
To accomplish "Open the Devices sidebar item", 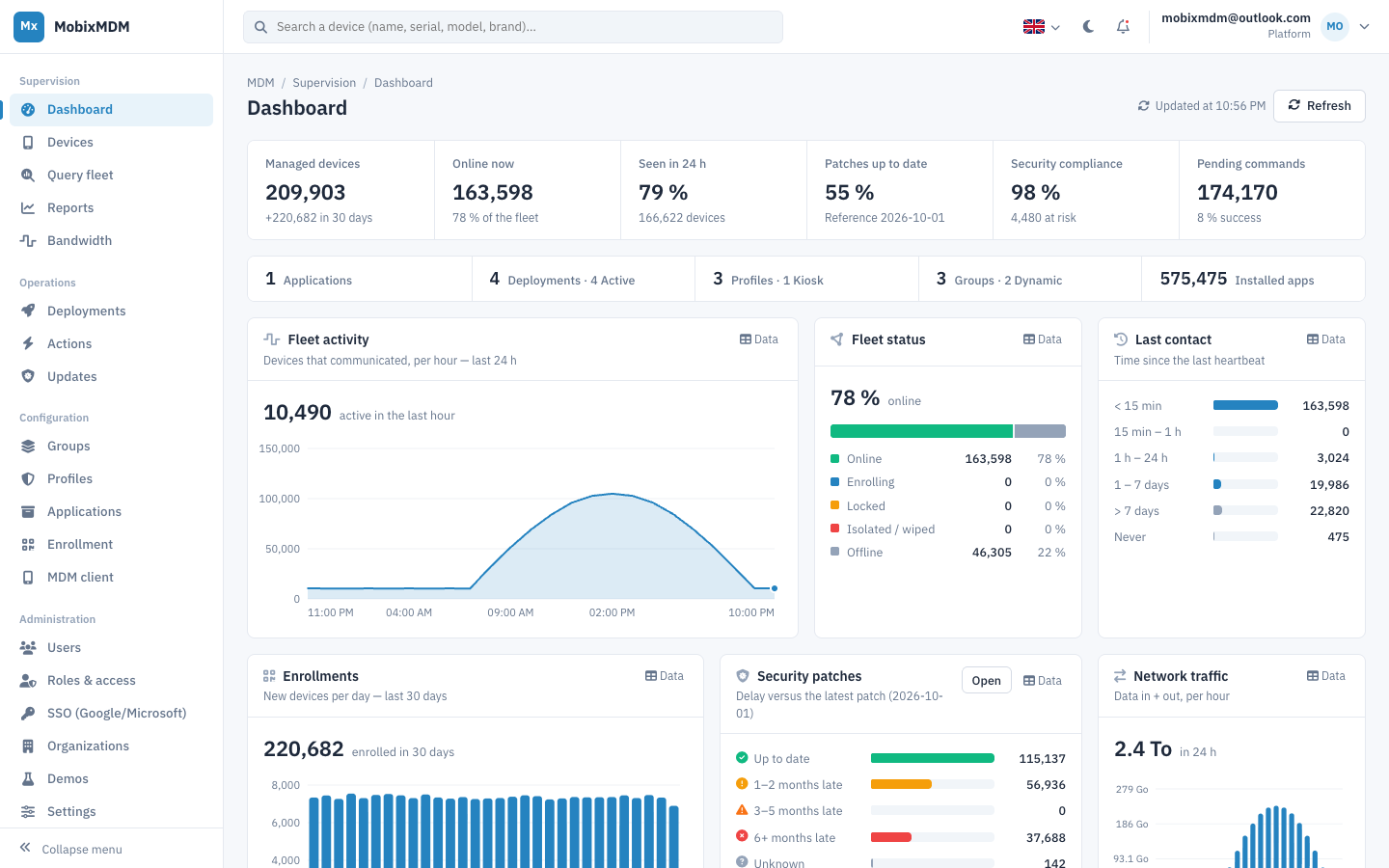I will 111,143.
